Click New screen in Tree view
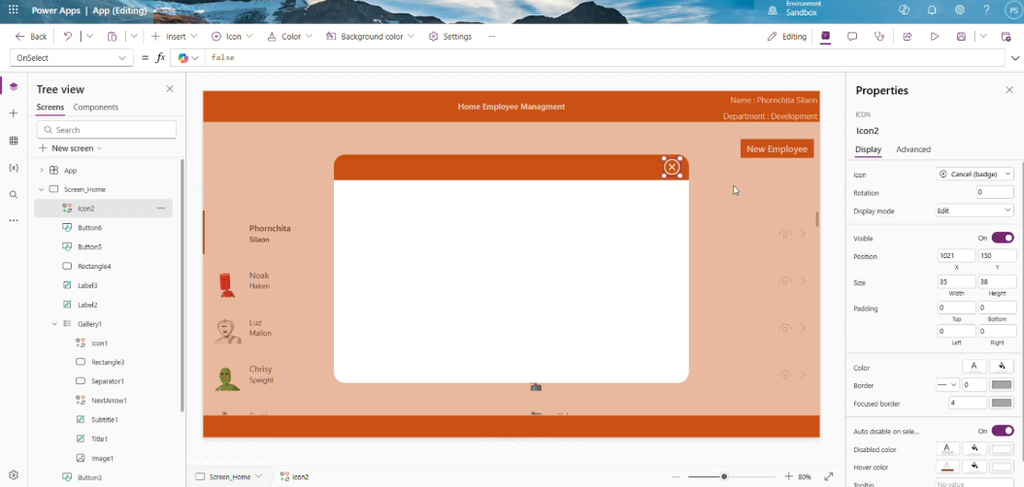Image resolution: width=1024 pixels, height=487 pixels. pos(71,148)
